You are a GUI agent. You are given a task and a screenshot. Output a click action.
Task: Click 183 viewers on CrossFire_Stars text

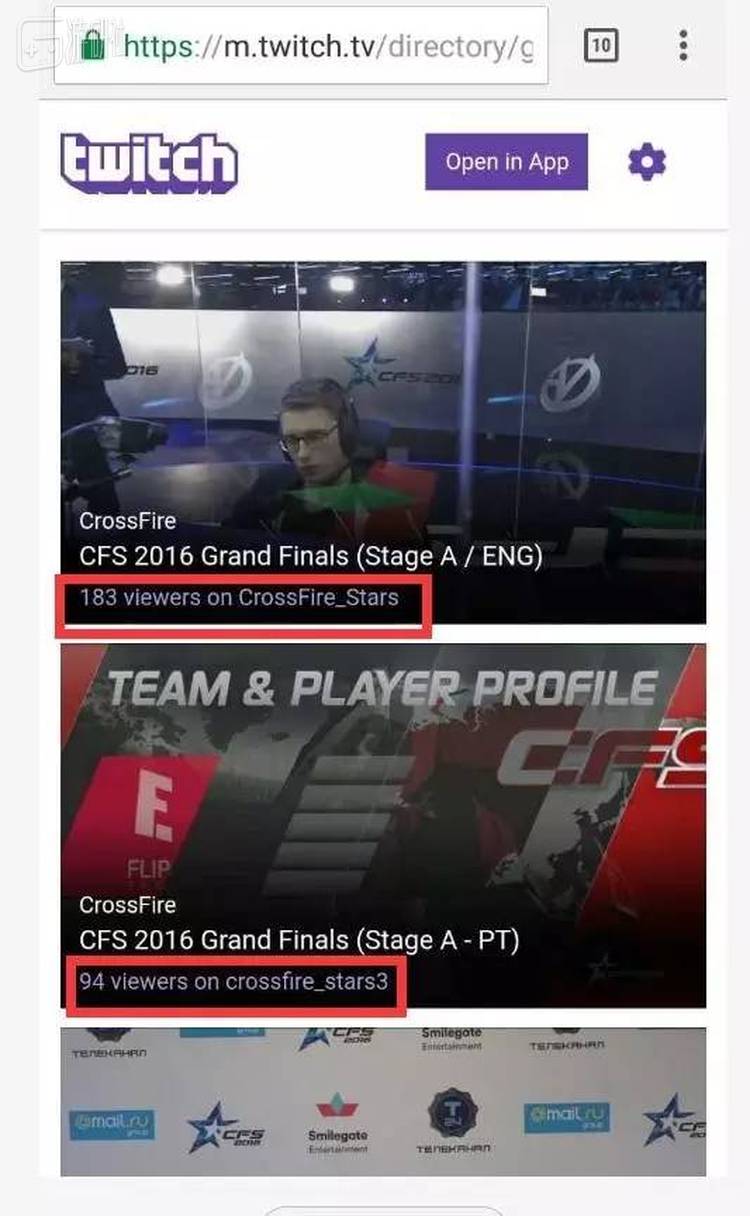pos(239,598)
